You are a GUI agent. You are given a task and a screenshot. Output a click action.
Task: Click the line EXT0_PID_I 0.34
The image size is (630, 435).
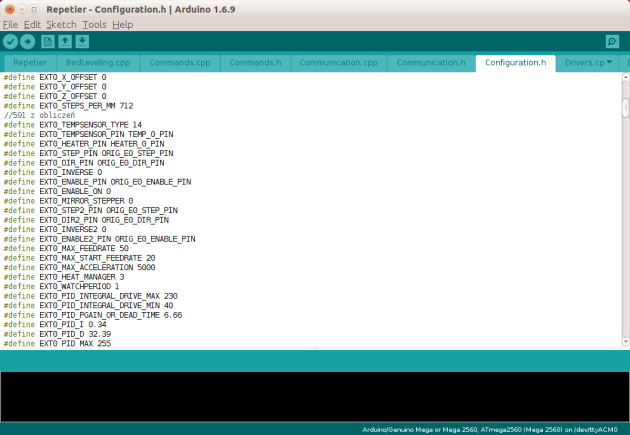[x=55, y=324]
